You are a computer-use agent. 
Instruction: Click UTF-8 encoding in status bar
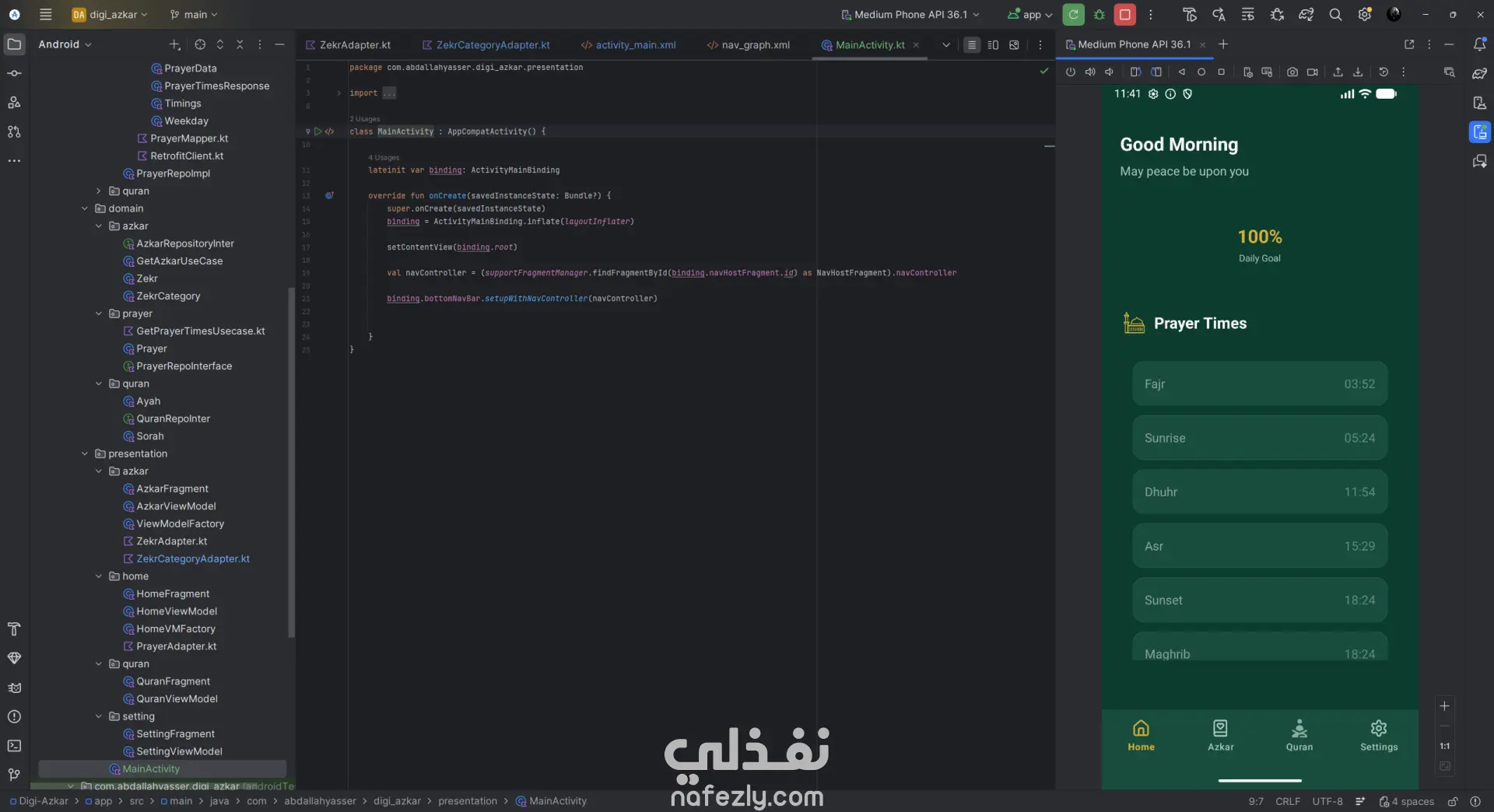click(x=1327, y=802)
